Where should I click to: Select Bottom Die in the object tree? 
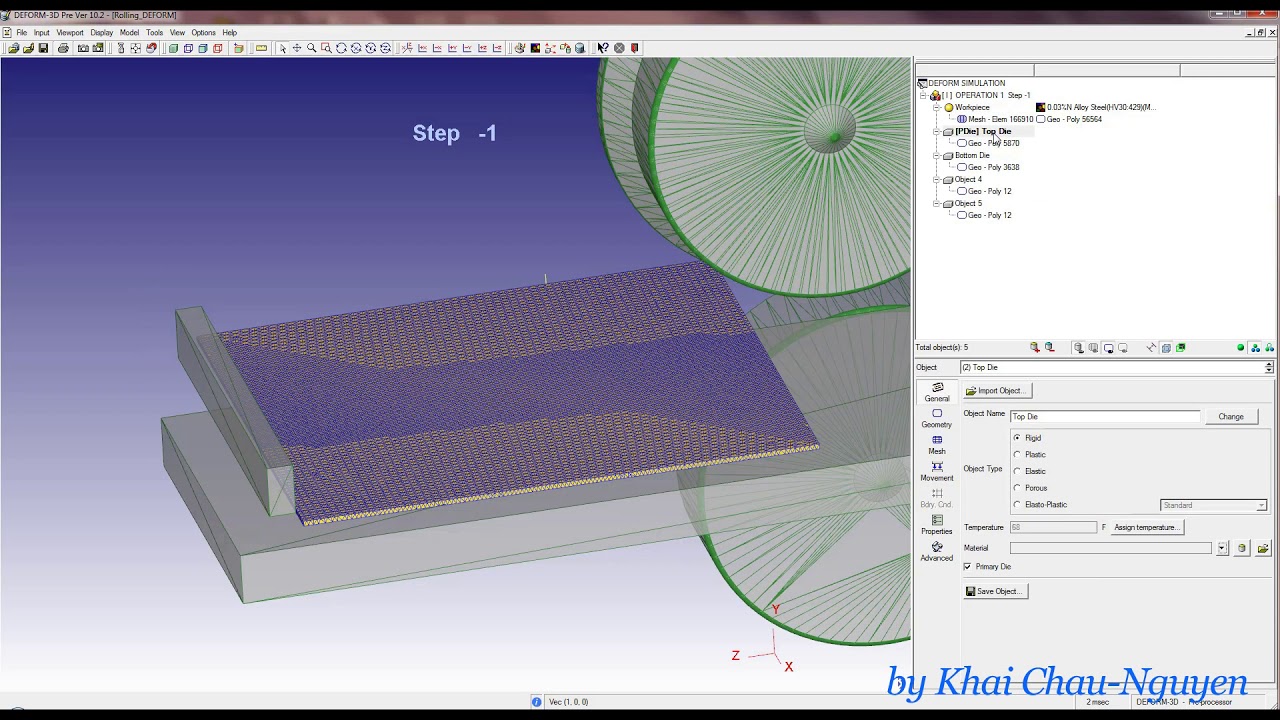coord(972,155)
